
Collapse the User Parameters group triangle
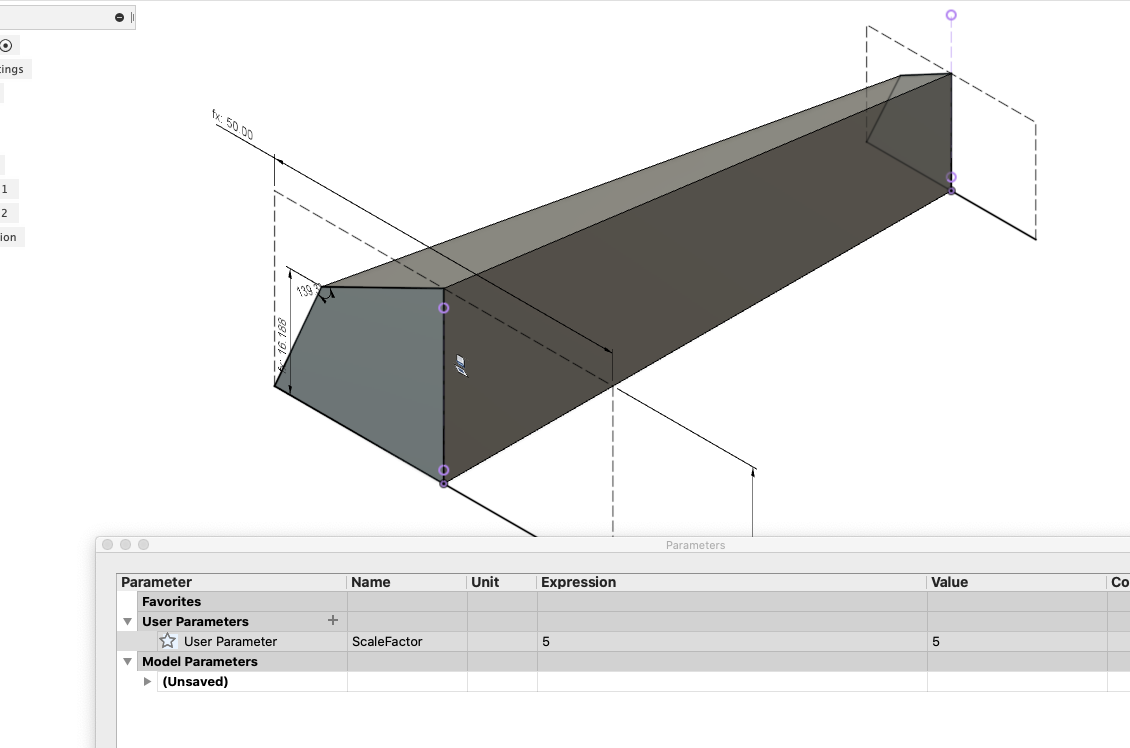(x=128, y=621)
